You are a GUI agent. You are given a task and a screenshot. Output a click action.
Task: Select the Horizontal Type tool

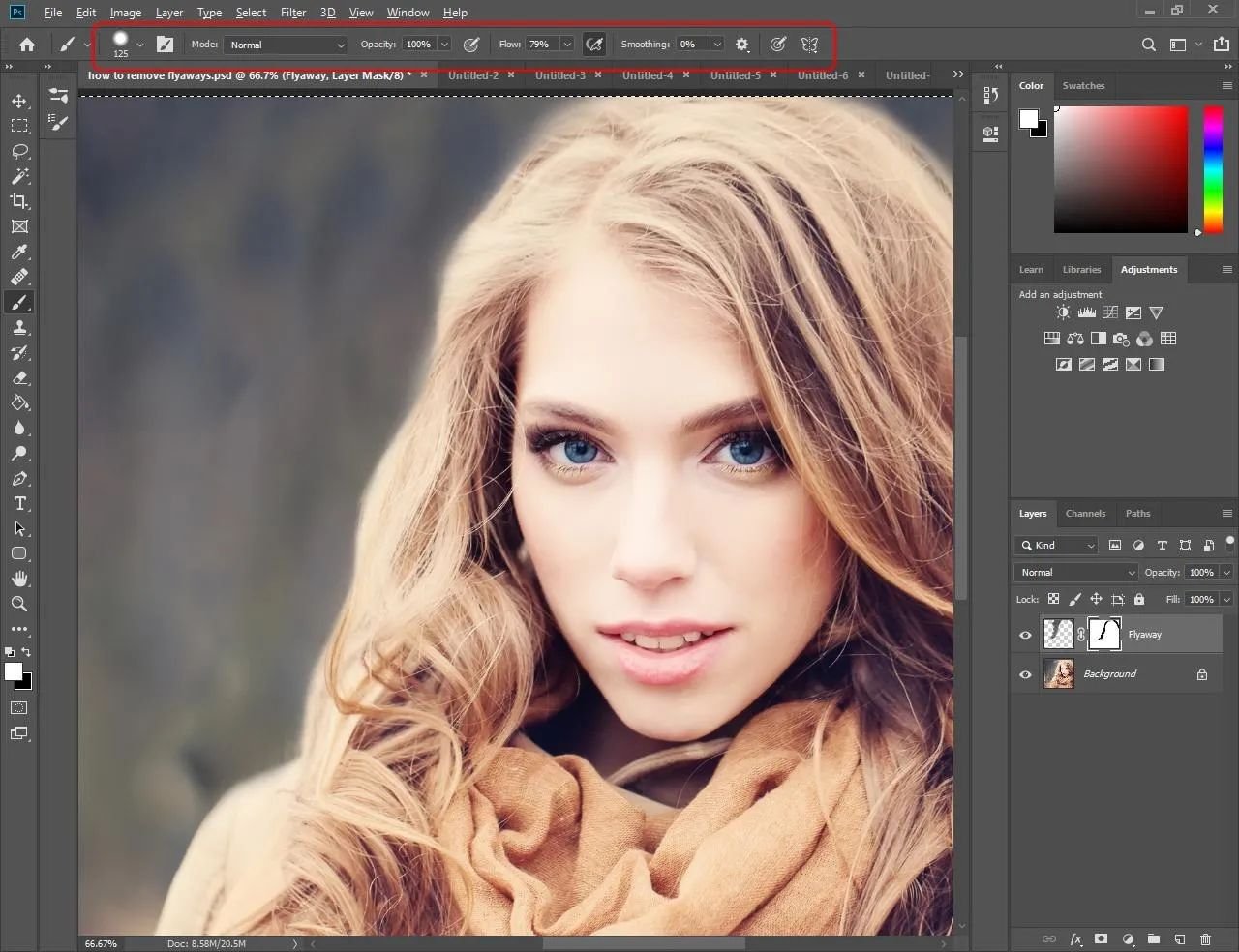click(x=19, y=503)
